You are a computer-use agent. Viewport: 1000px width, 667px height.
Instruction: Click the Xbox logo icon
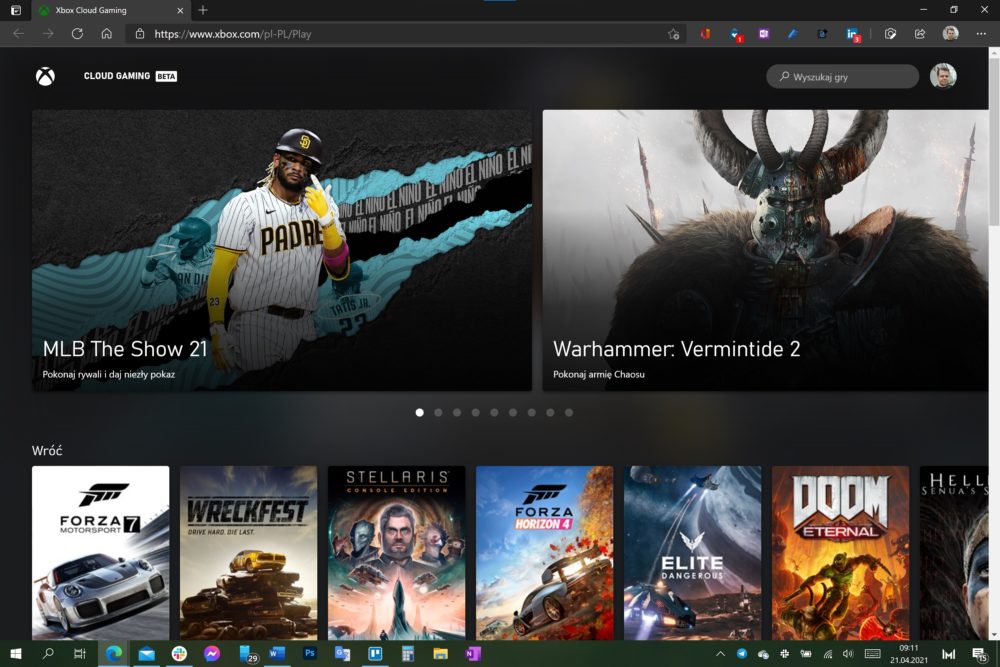45,77
